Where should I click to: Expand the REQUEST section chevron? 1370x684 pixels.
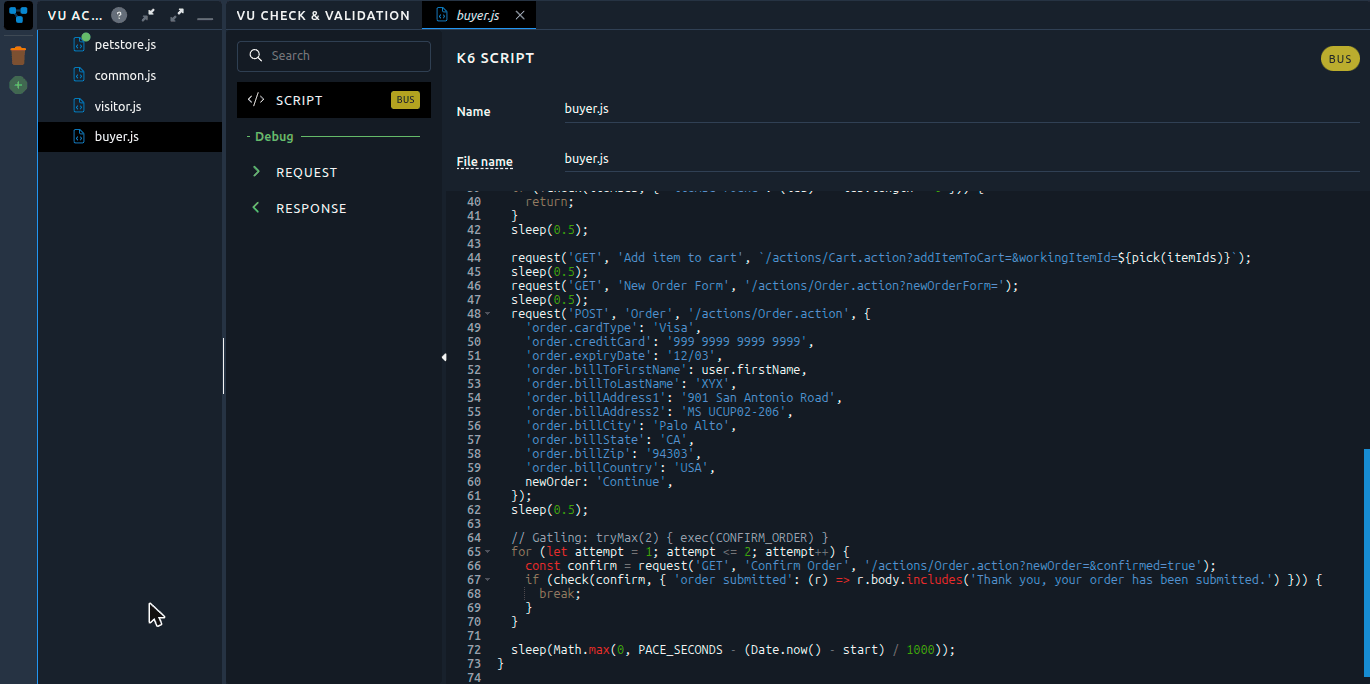(x=256, y=172)
